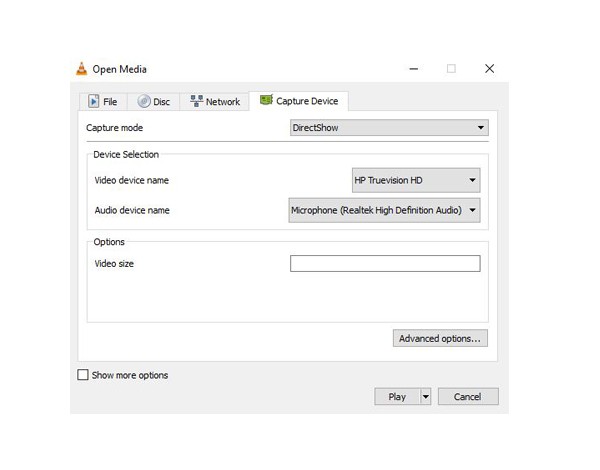Switch to the Disc tab
Viewport: 600px width, 470px height.
(154, 101)
